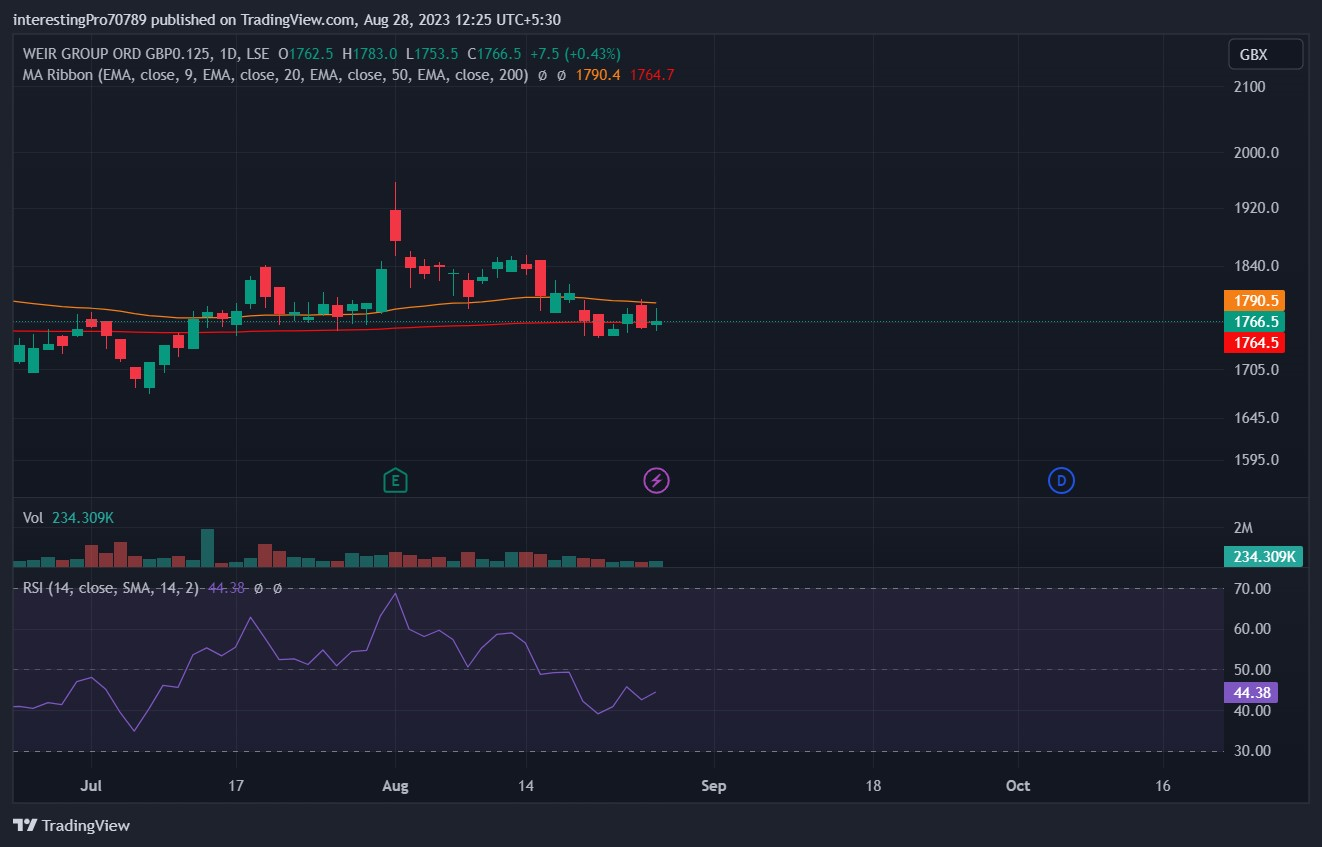Click the Oct label on time axis
1322x847 pixels.
pos(1018,786)
